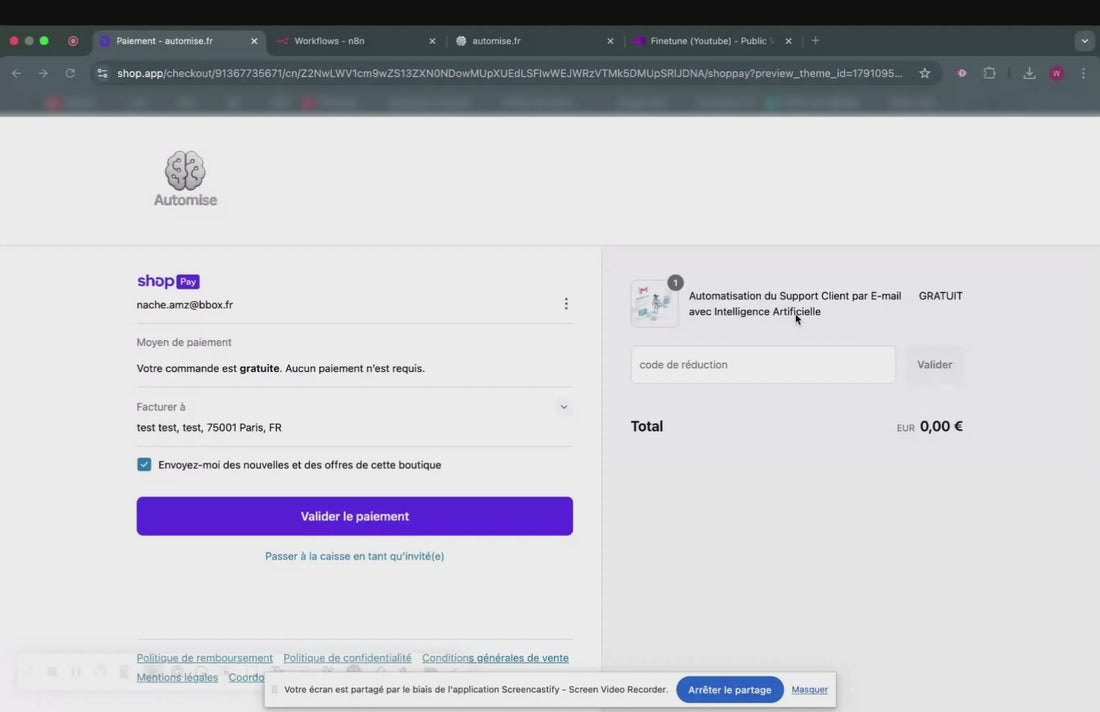This screenshot has height=712, width=1100.
Task: Click the profile avatar icon in toolbar
Action: click(x=1057, y=73)
